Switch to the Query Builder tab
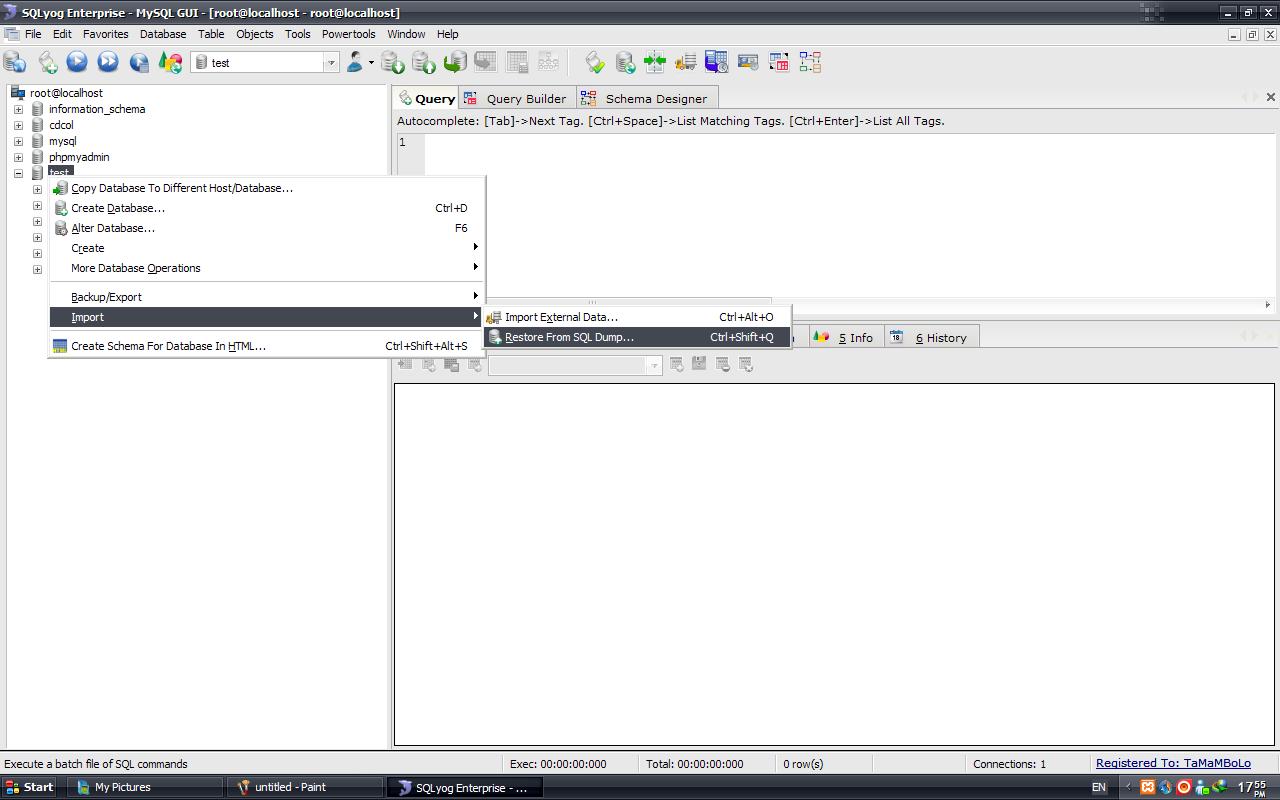Viewport: 1280px width, 800px height. coord(516,98)
